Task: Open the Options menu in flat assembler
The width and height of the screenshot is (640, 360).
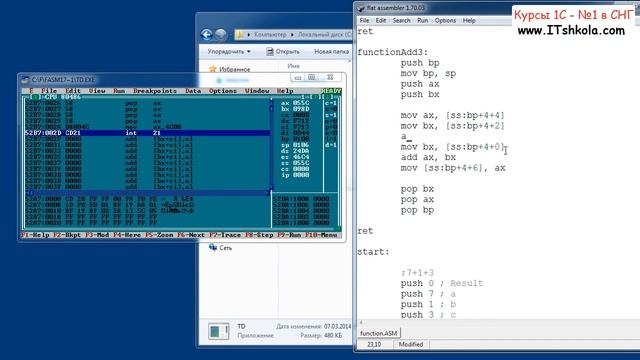Action: click(445, 20)
